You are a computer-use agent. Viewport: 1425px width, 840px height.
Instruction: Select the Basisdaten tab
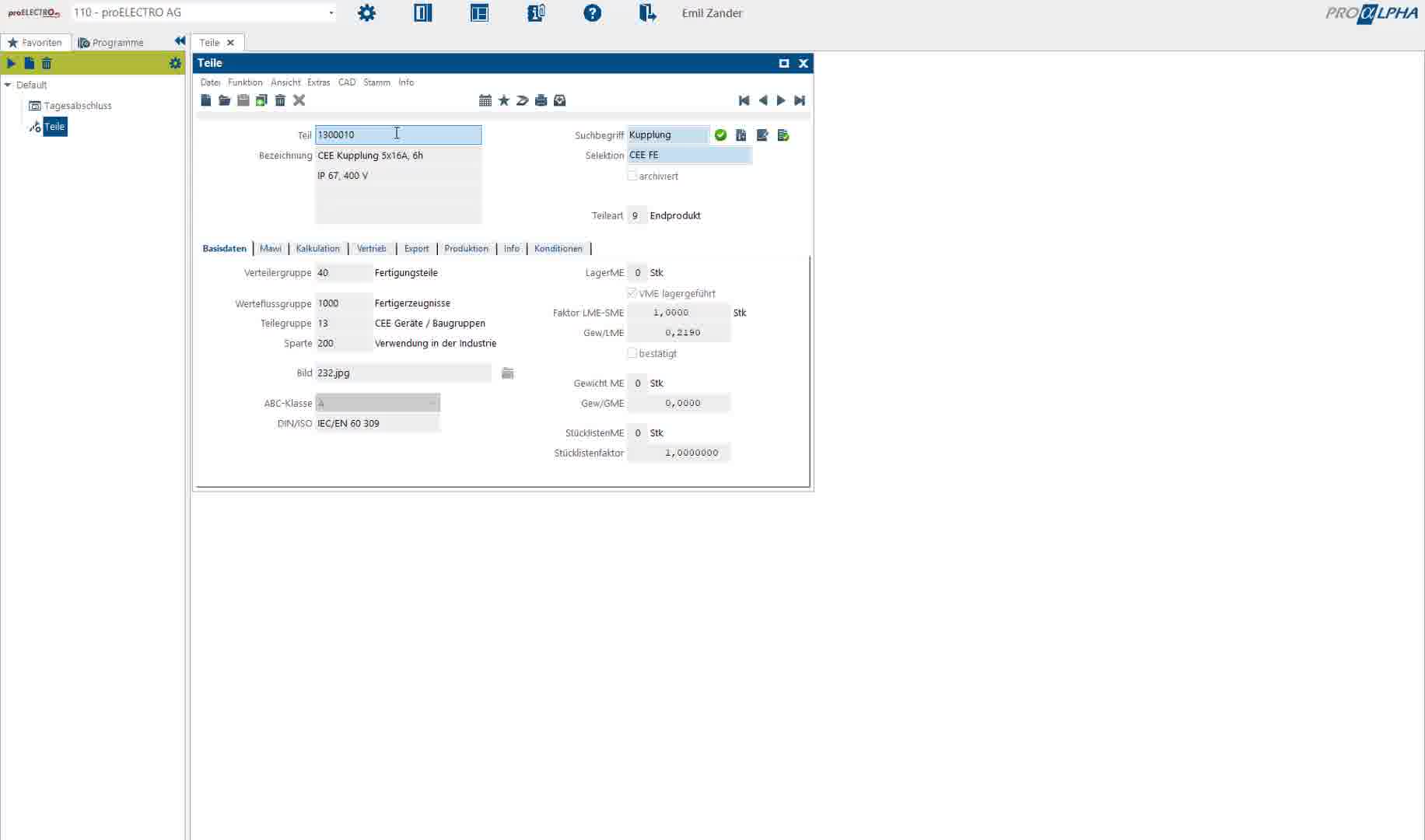(225, 249)
